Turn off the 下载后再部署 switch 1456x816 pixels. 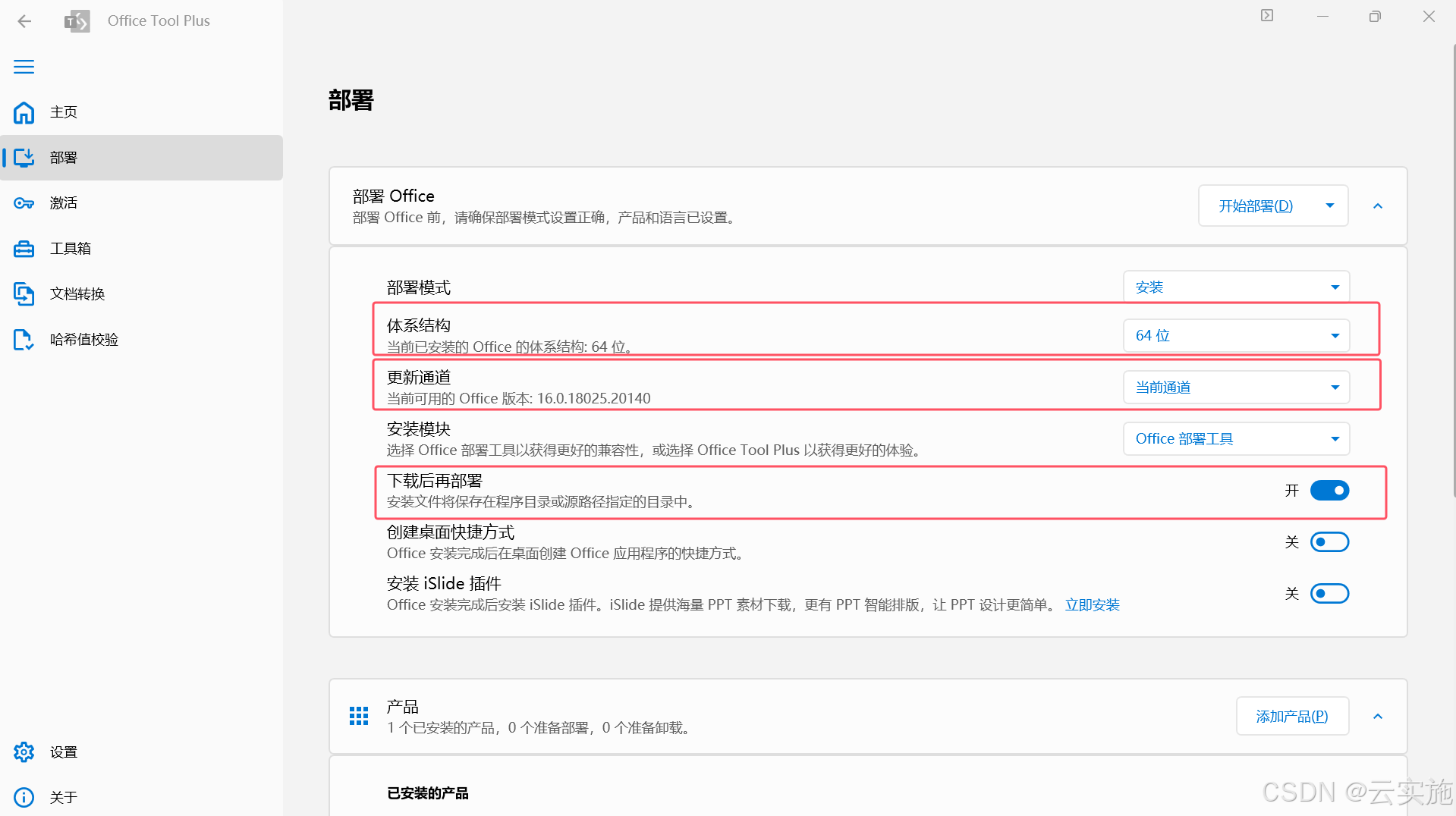pyautogui.click(x=1329, y=491)
